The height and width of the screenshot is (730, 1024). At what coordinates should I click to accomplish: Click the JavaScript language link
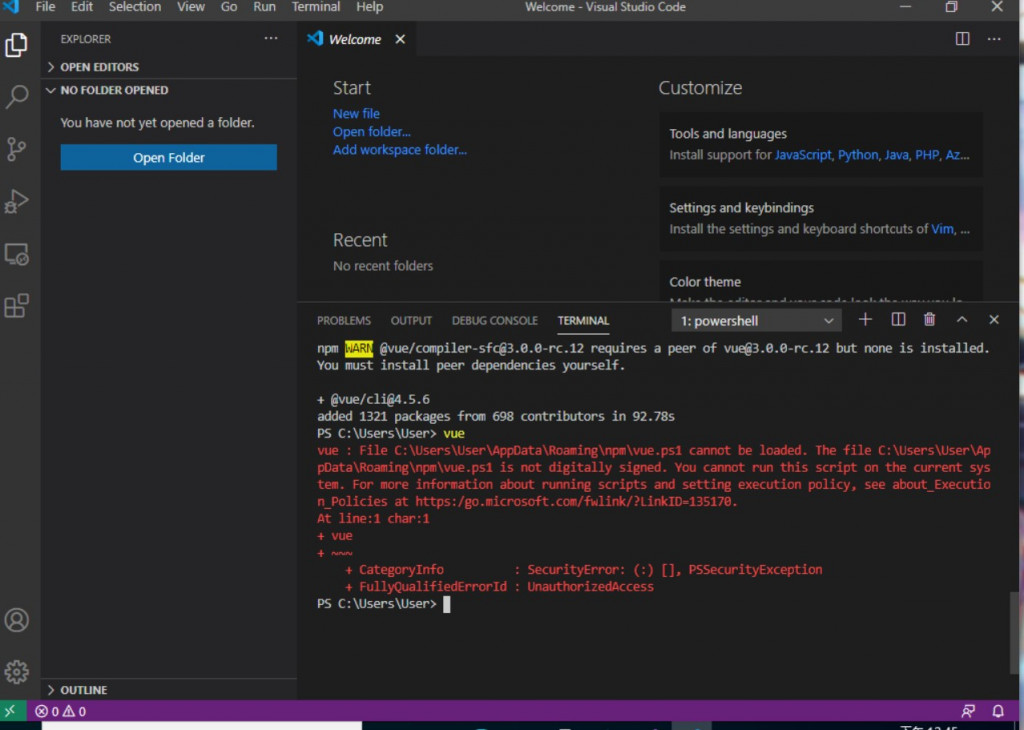[803, 155]
